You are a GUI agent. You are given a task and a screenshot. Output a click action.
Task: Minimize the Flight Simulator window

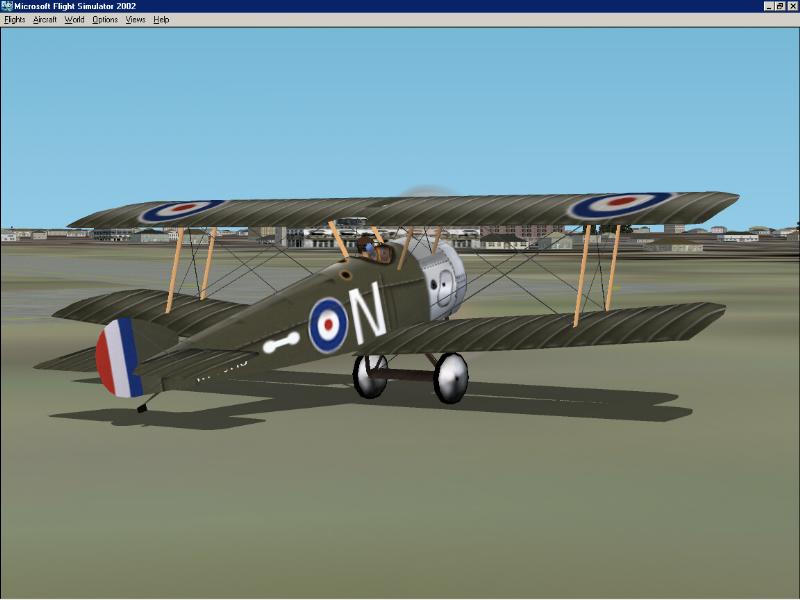(x=768, y=6)
